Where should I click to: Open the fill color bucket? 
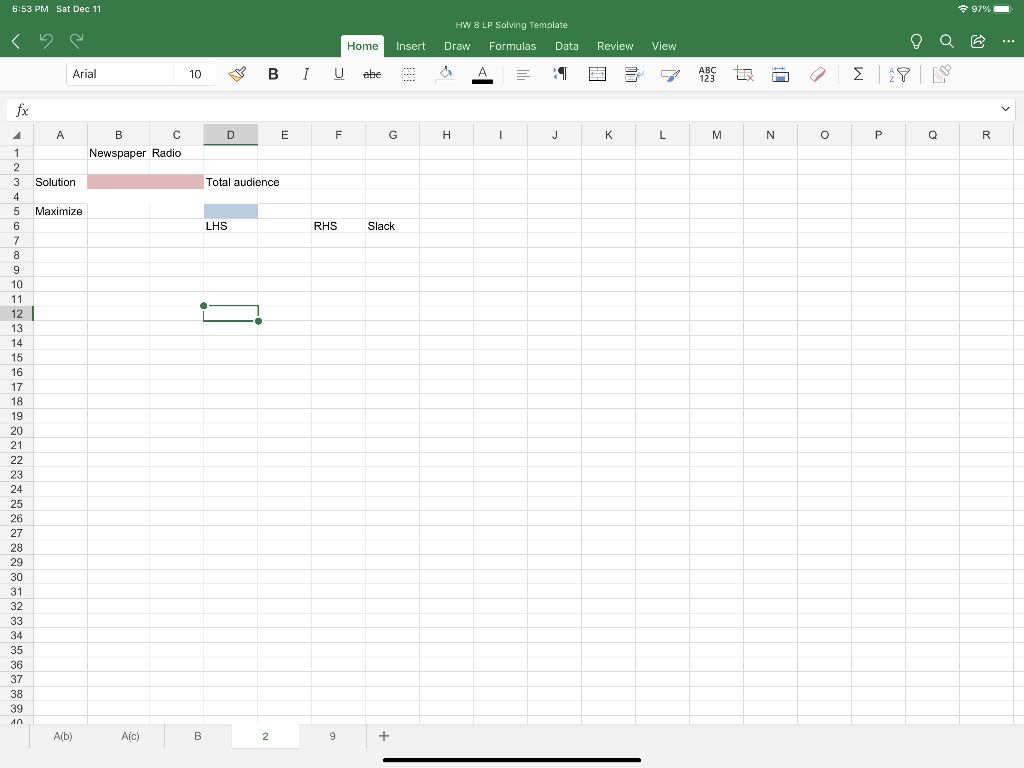click(445, 74)
